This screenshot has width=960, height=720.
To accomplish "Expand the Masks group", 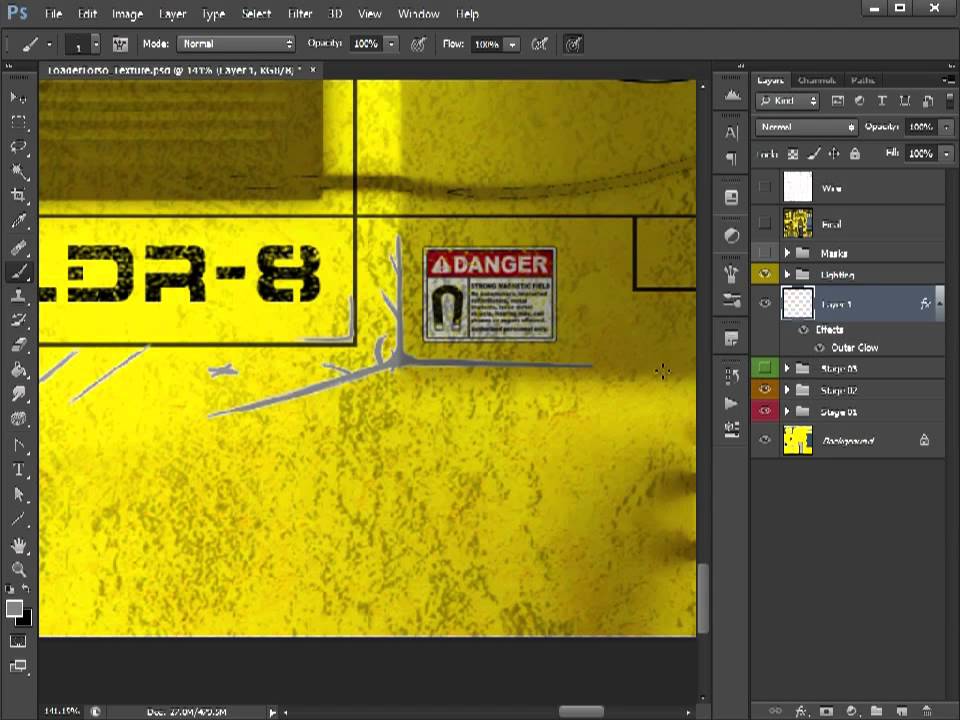I will point(787,252).
